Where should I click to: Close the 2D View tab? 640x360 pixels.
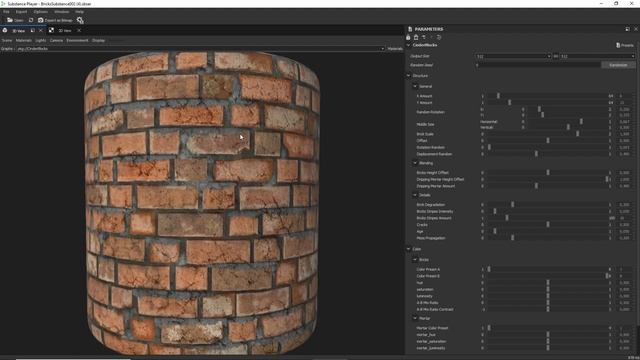[79, 30]
